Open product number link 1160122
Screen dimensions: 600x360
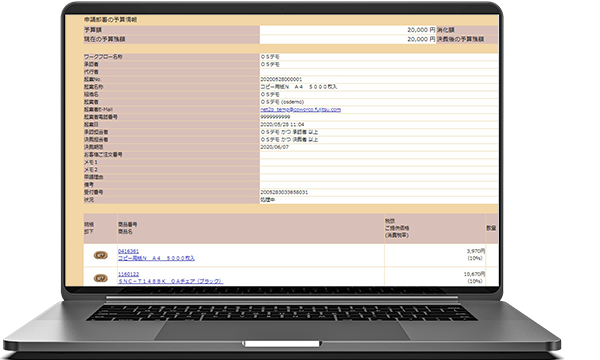pyautogui.click(x=128, y=274)
